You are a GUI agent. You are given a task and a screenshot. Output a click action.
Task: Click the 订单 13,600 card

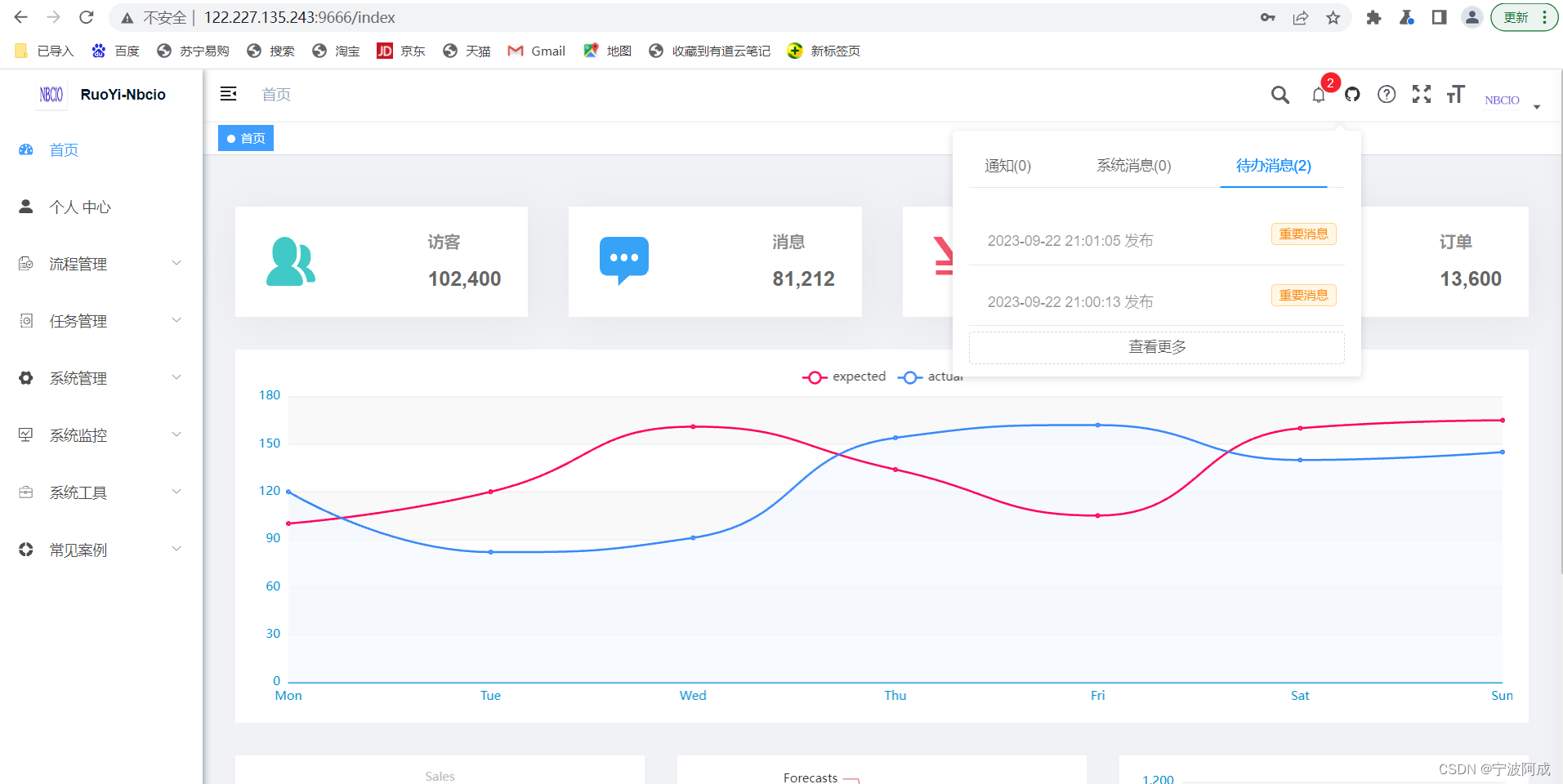click(x=1445, y=261)
